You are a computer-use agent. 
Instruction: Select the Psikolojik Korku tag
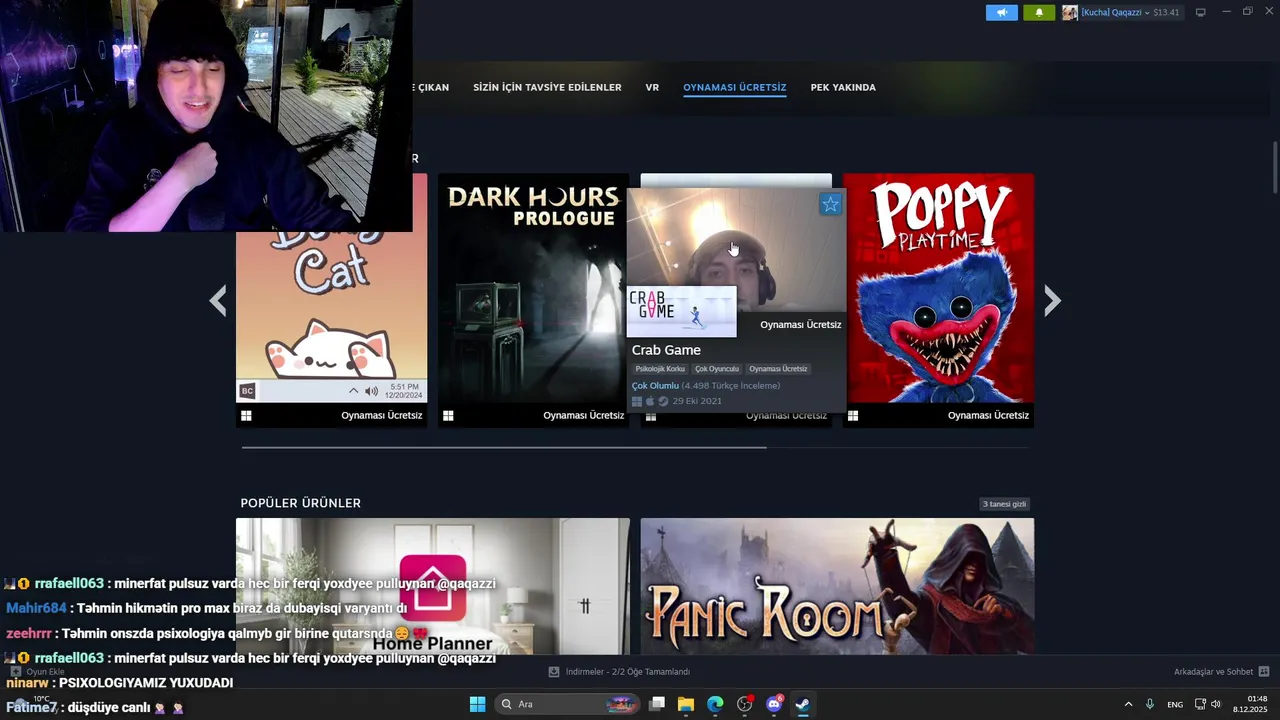click(x=660, y=369)
